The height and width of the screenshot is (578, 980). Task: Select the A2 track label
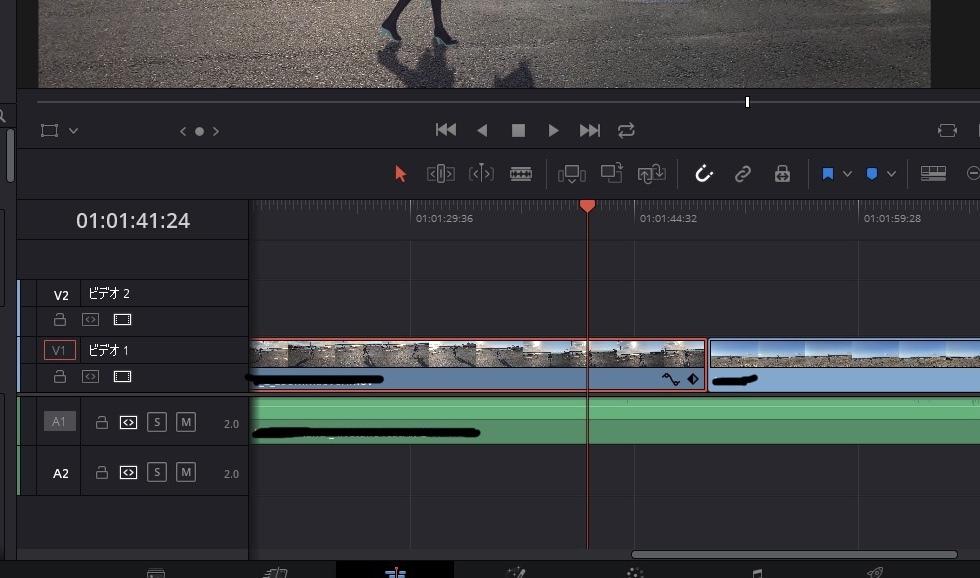(x=61, y=474)
